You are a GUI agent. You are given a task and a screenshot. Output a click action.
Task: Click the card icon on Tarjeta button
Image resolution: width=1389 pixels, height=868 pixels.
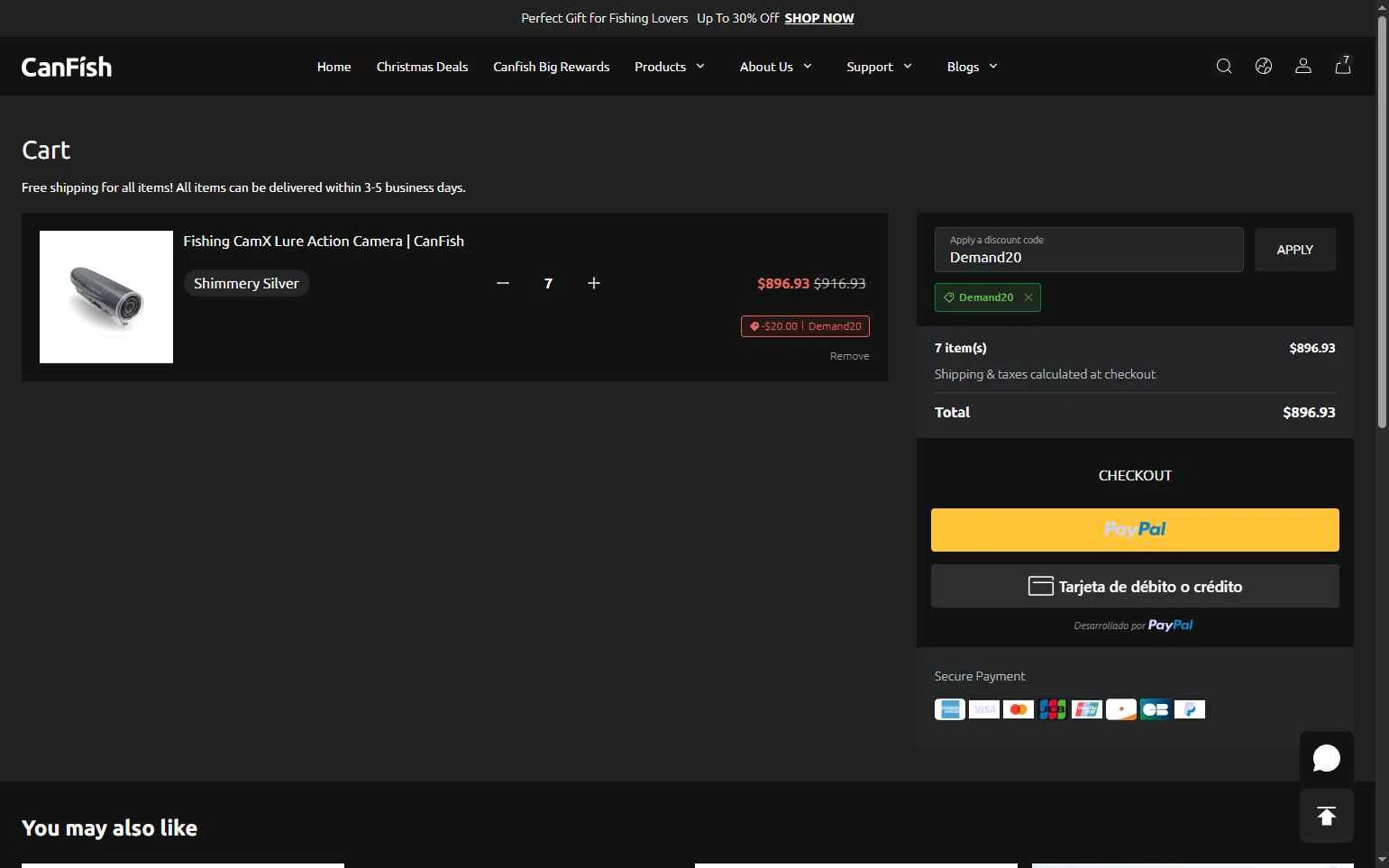(x=1040, y=586)
